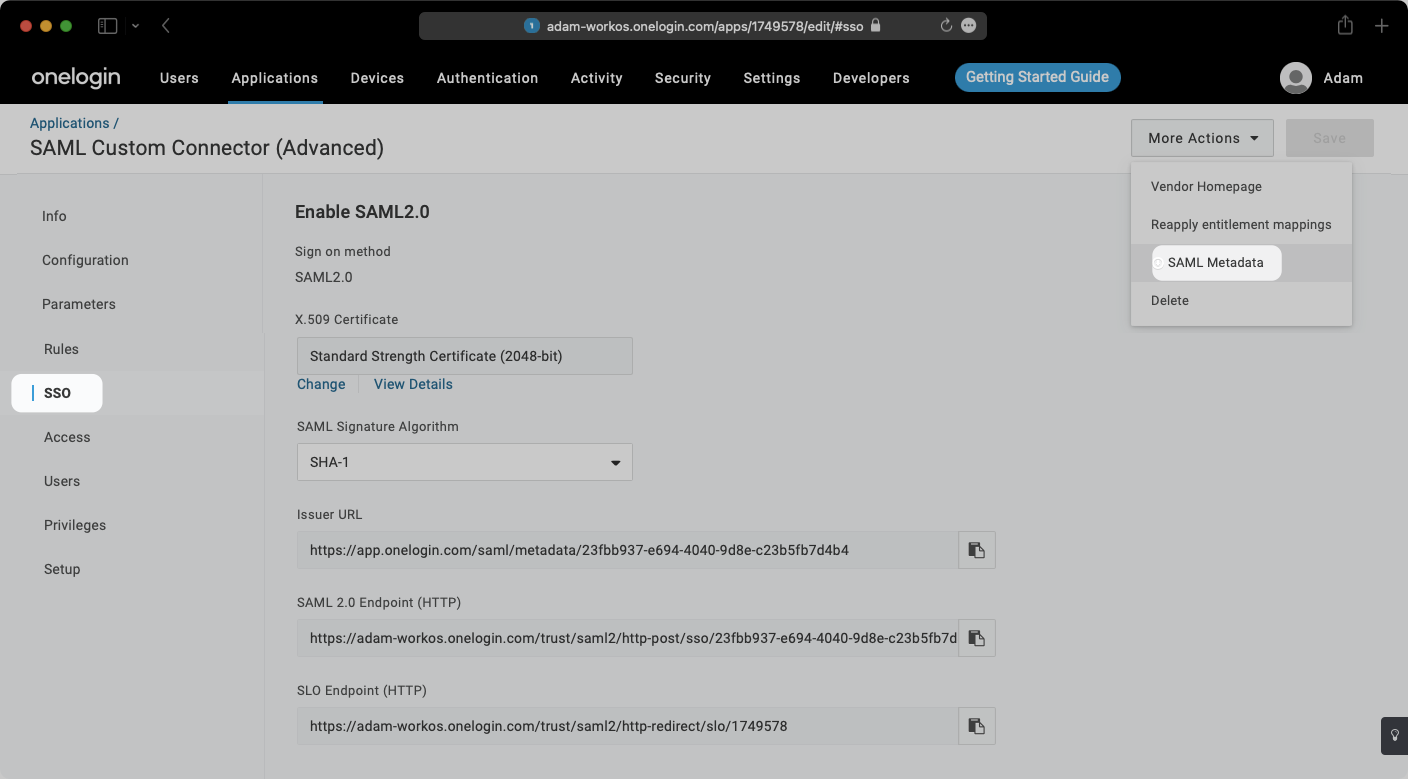View Details of the certificate
Image resolution: width=1408 pixels, height=779 pixels.
click(x=413, y=384)
